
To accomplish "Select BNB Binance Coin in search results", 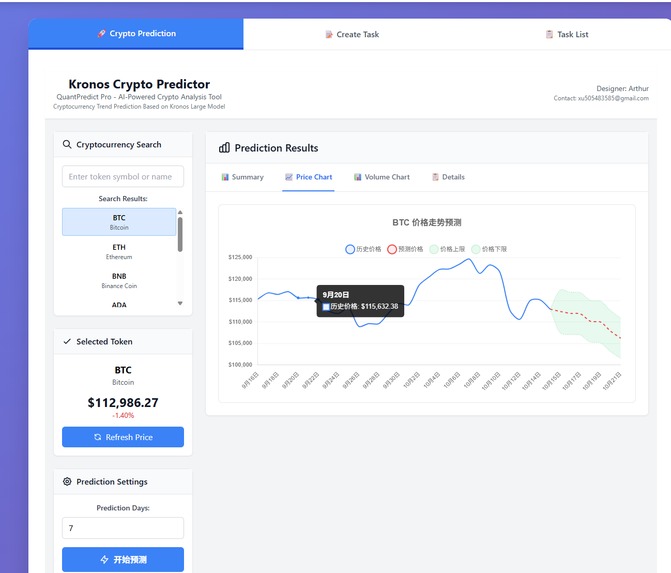I will [119, 281].
